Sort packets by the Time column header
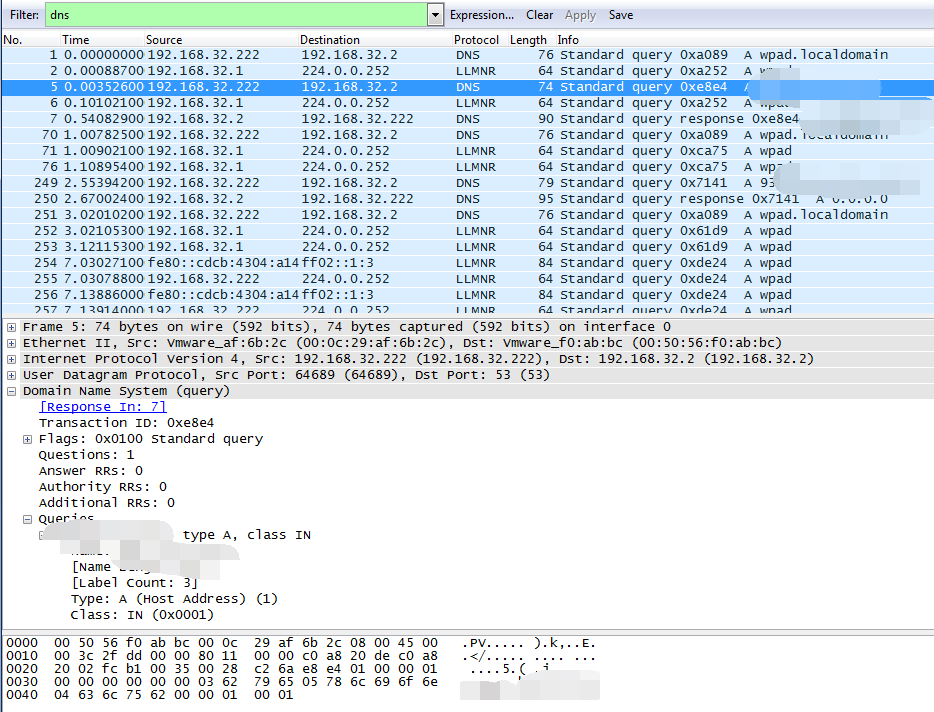This screenshot has width=934, height=712. pos(76,40)
